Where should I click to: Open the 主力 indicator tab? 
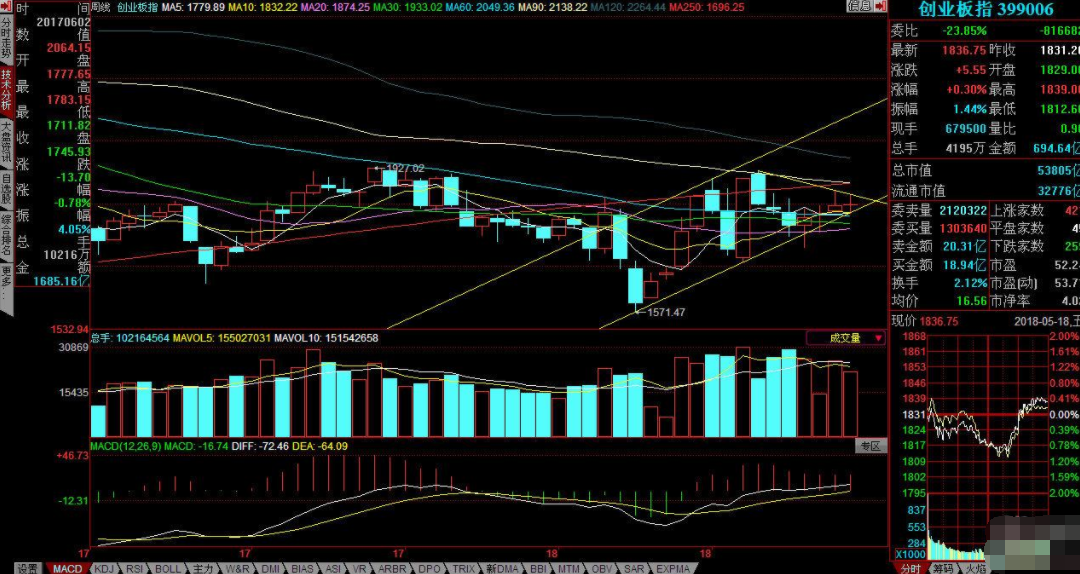202,568
